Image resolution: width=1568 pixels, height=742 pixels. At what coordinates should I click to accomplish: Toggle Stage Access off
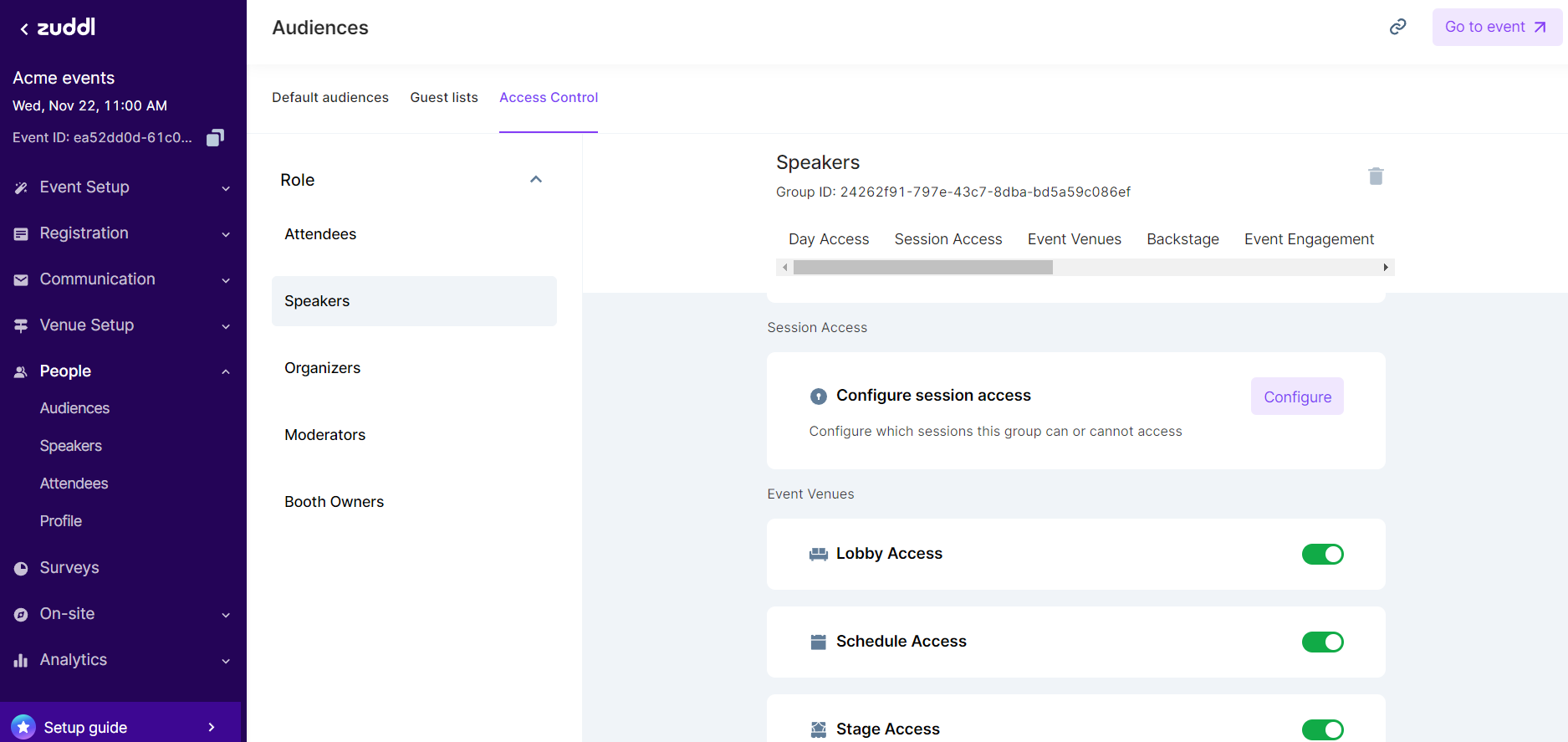1322,729
